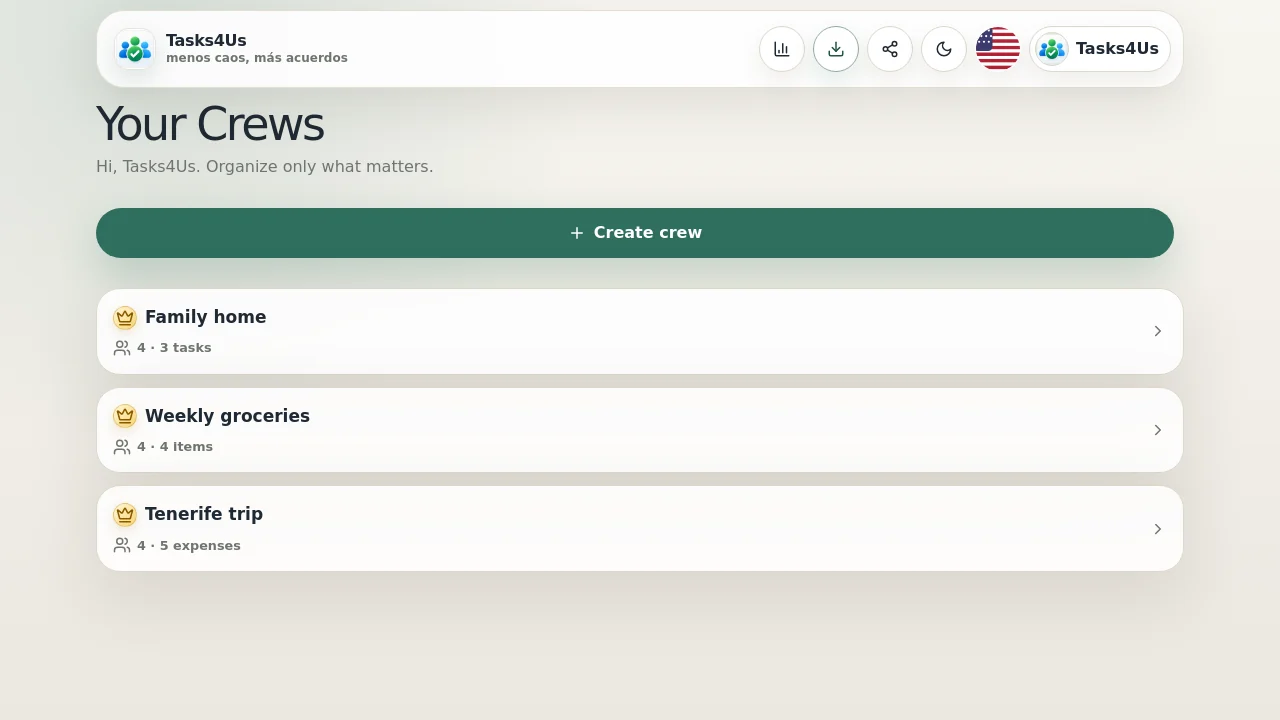Click the members icon under Tenerife trip

(122, 545)
